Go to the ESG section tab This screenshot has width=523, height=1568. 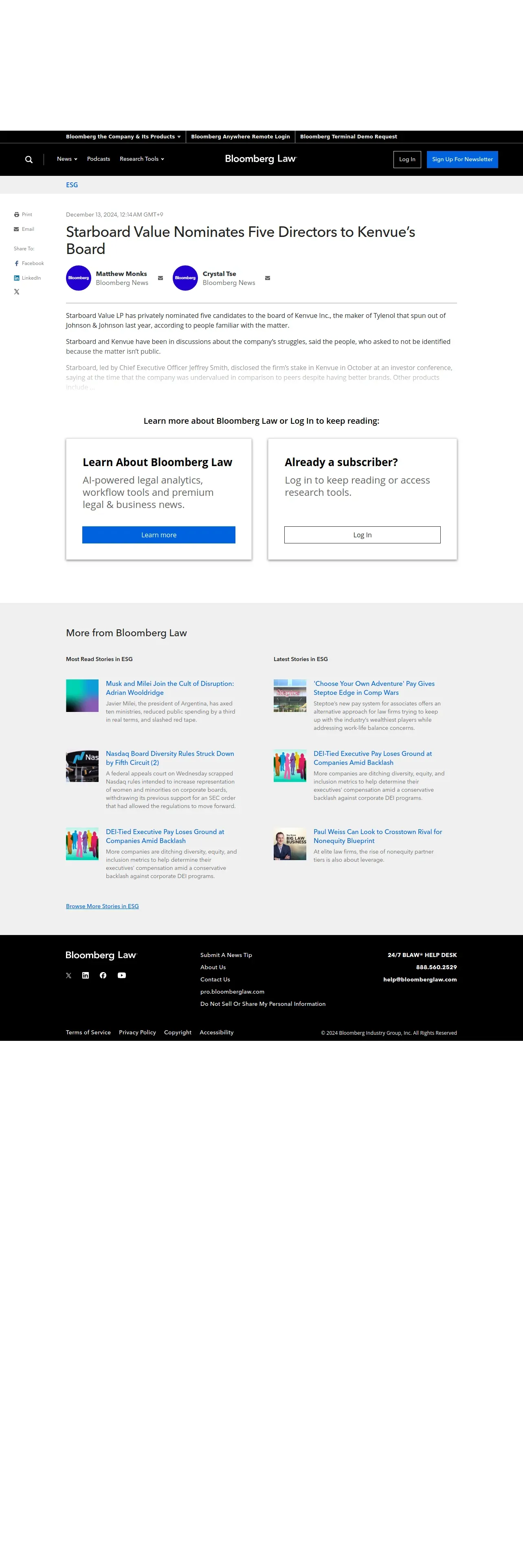72,185
